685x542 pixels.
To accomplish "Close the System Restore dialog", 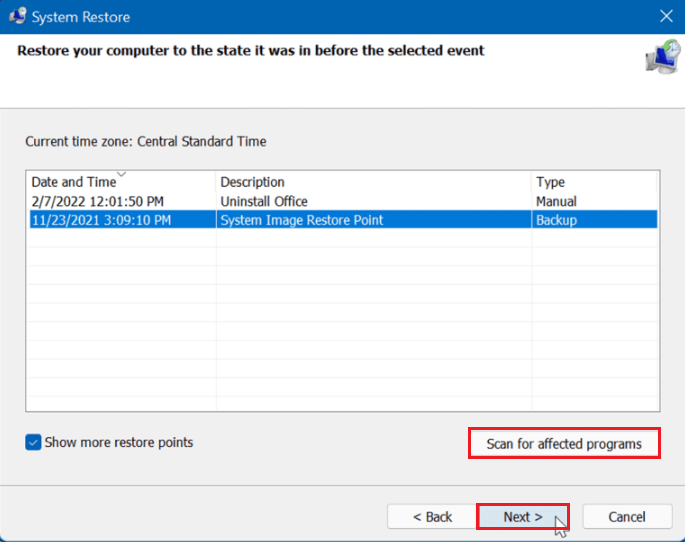I will click(666, 16).
